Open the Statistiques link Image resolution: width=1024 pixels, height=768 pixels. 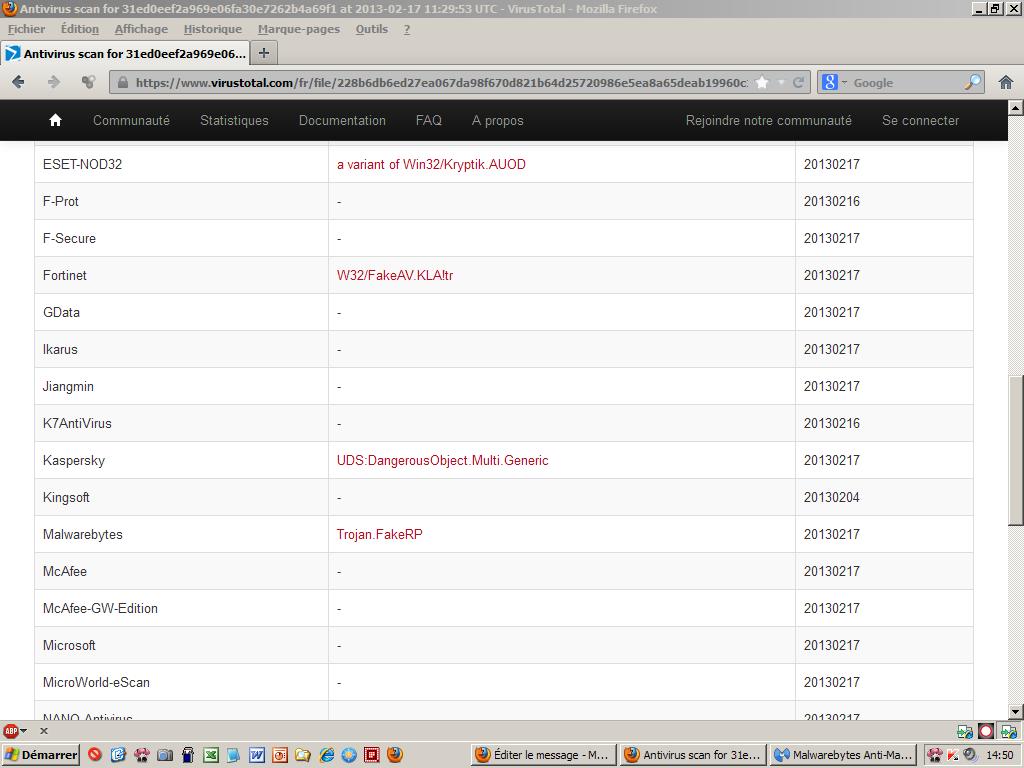[234, 120]
